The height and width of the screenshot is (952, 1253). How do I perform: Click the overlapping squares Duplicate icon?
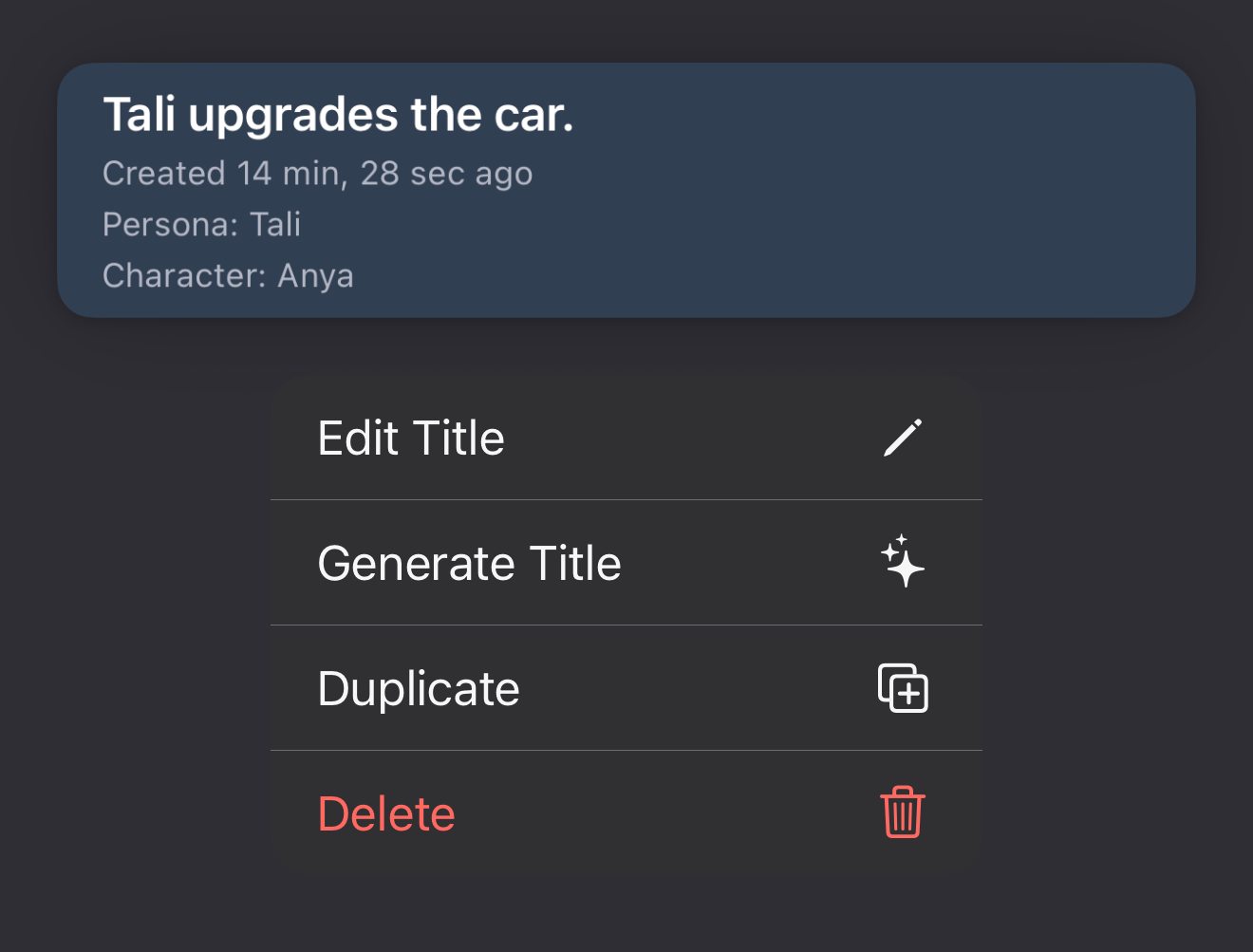[903, 687]
